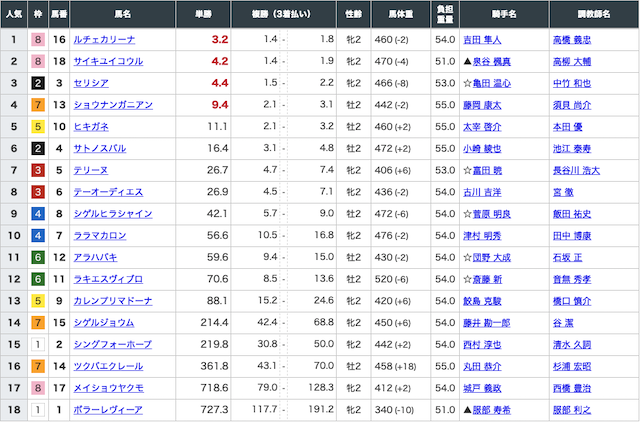Open trainer link 服部 利之
This screenshot has width=640, height=422.
(x=572, y=410)
